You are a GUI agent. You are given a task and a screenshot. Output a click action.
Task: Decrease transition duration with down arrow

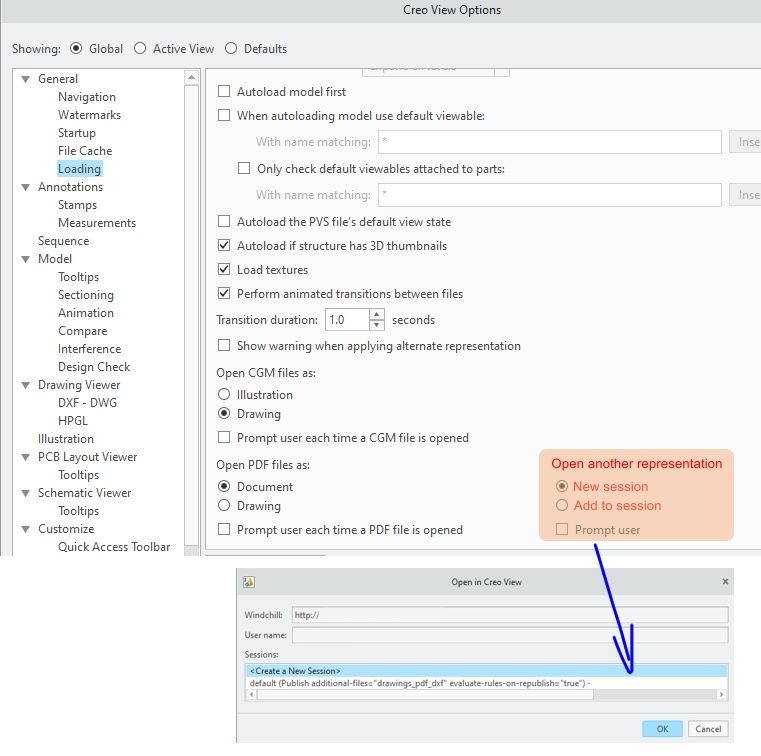pos(377,325)
